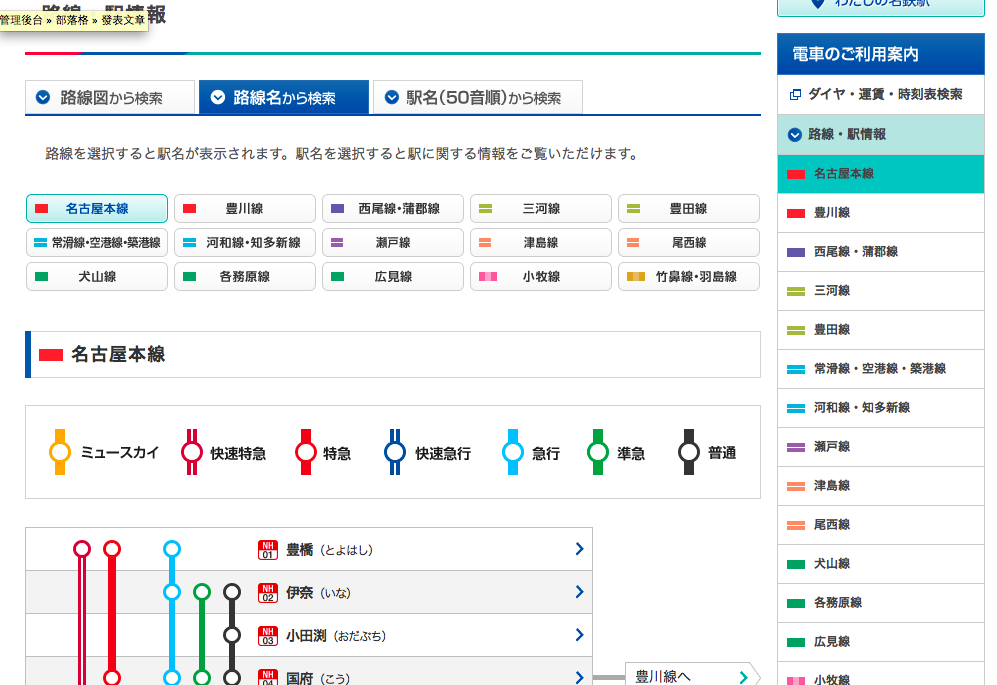Click NH02 station number icon
Screen dimensions: 997x685
point(268,593)
